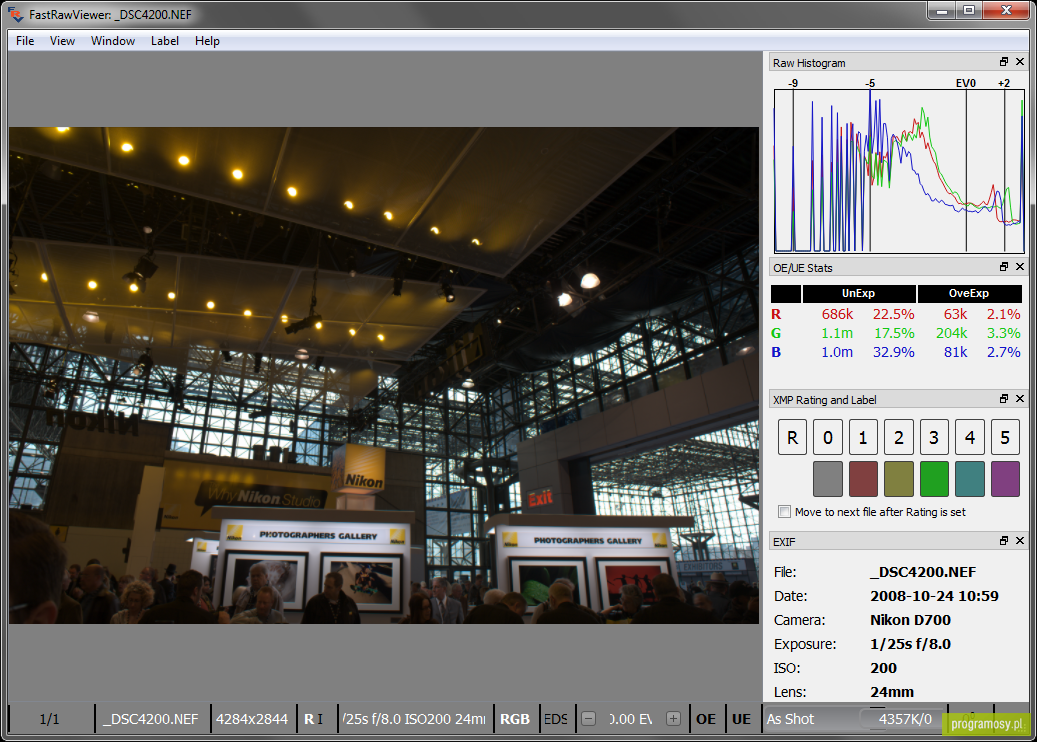Apply the purple color label
This screenshot has height=742, width=1037.
pos(1005,479)
